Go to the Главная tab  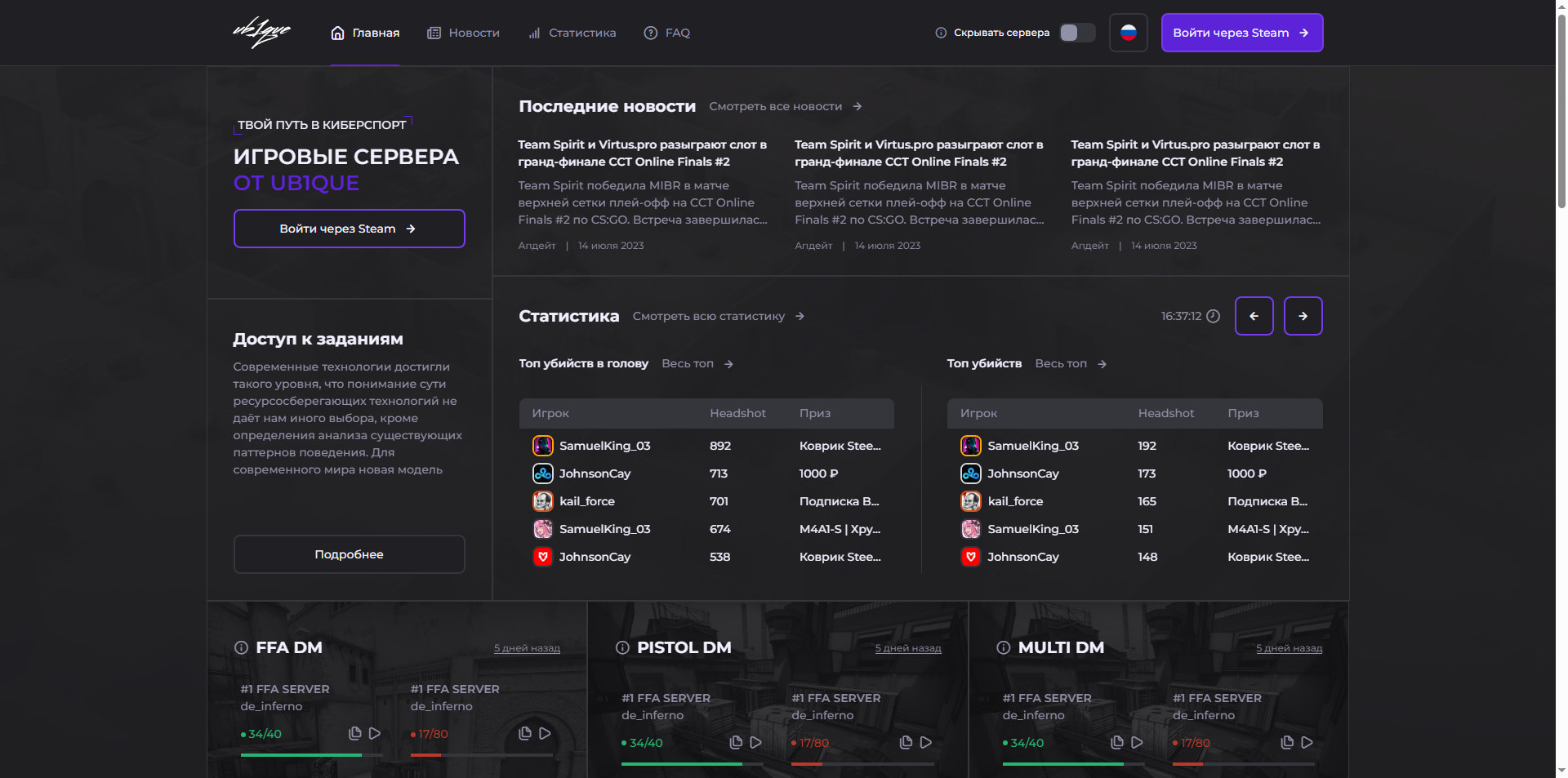(365, 33)
